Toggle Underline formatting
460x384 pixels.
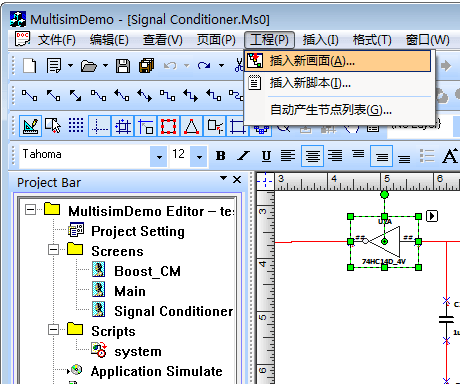click(266, 156)
